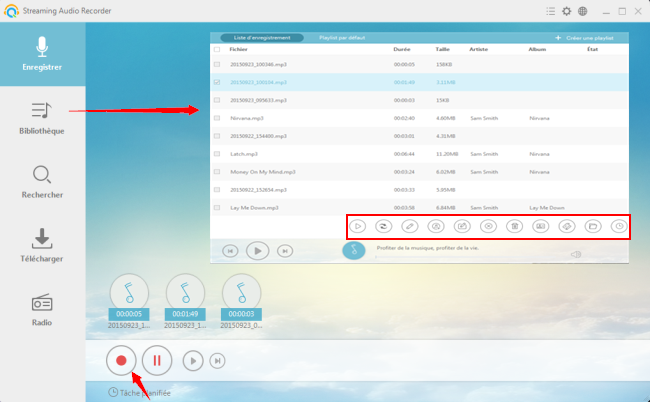Image resolution: width=650 pixels, height=402 pixels.
Task: Switch to Liste d'enregistrement tab
Action: pyautogui.click(x=262, y=38)
